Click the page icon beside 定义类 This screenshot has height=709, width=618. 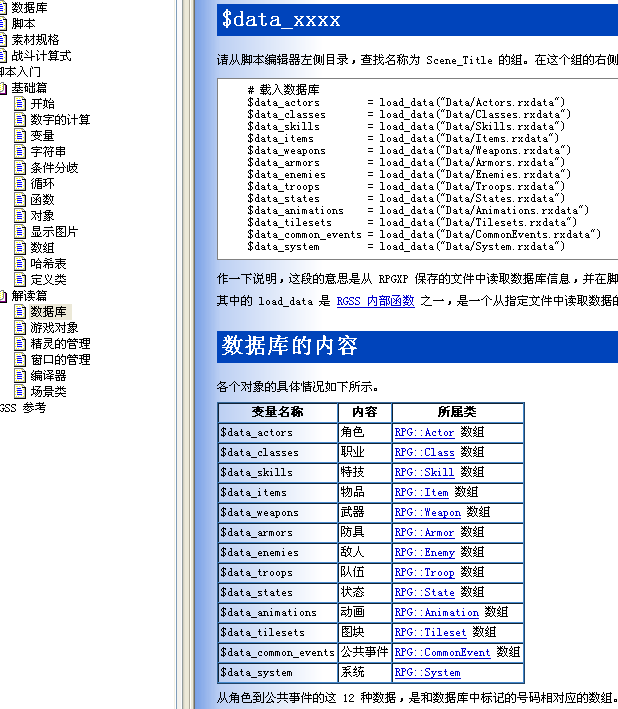point(20,279)
